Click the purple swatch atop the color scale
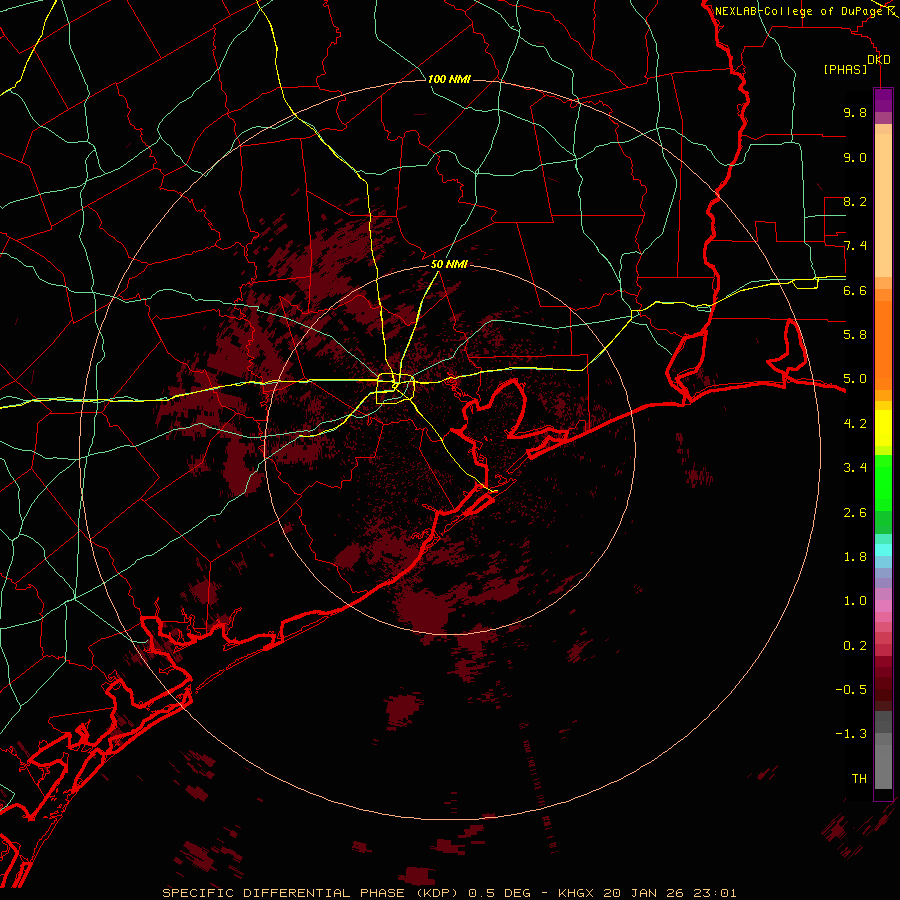The image size is (900, 900). tap(883, 100)
